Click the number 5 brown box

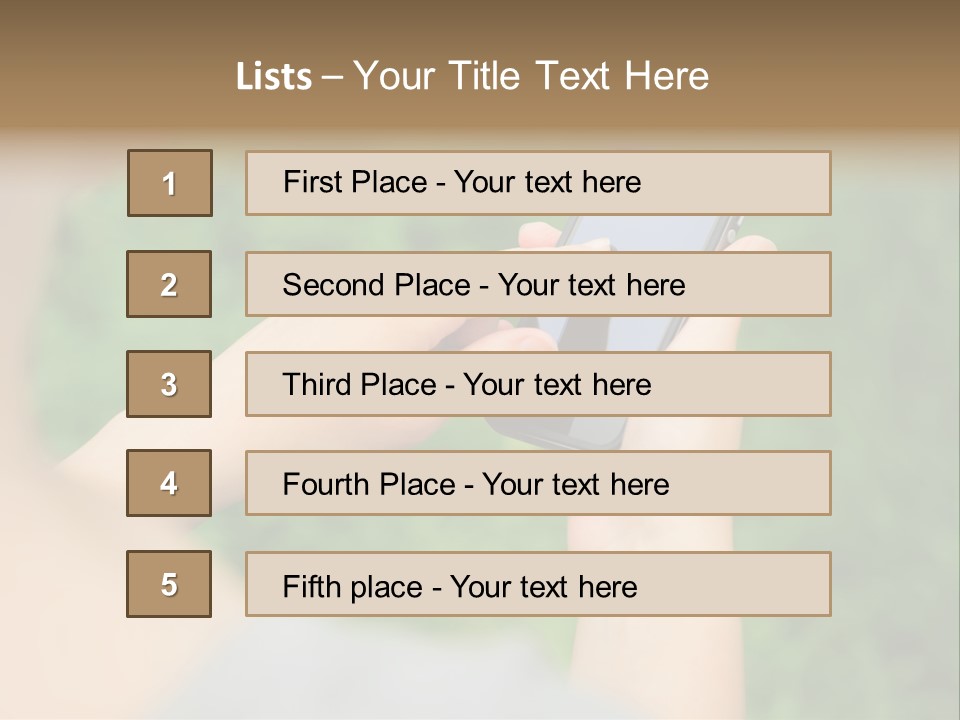click(169, 584)
